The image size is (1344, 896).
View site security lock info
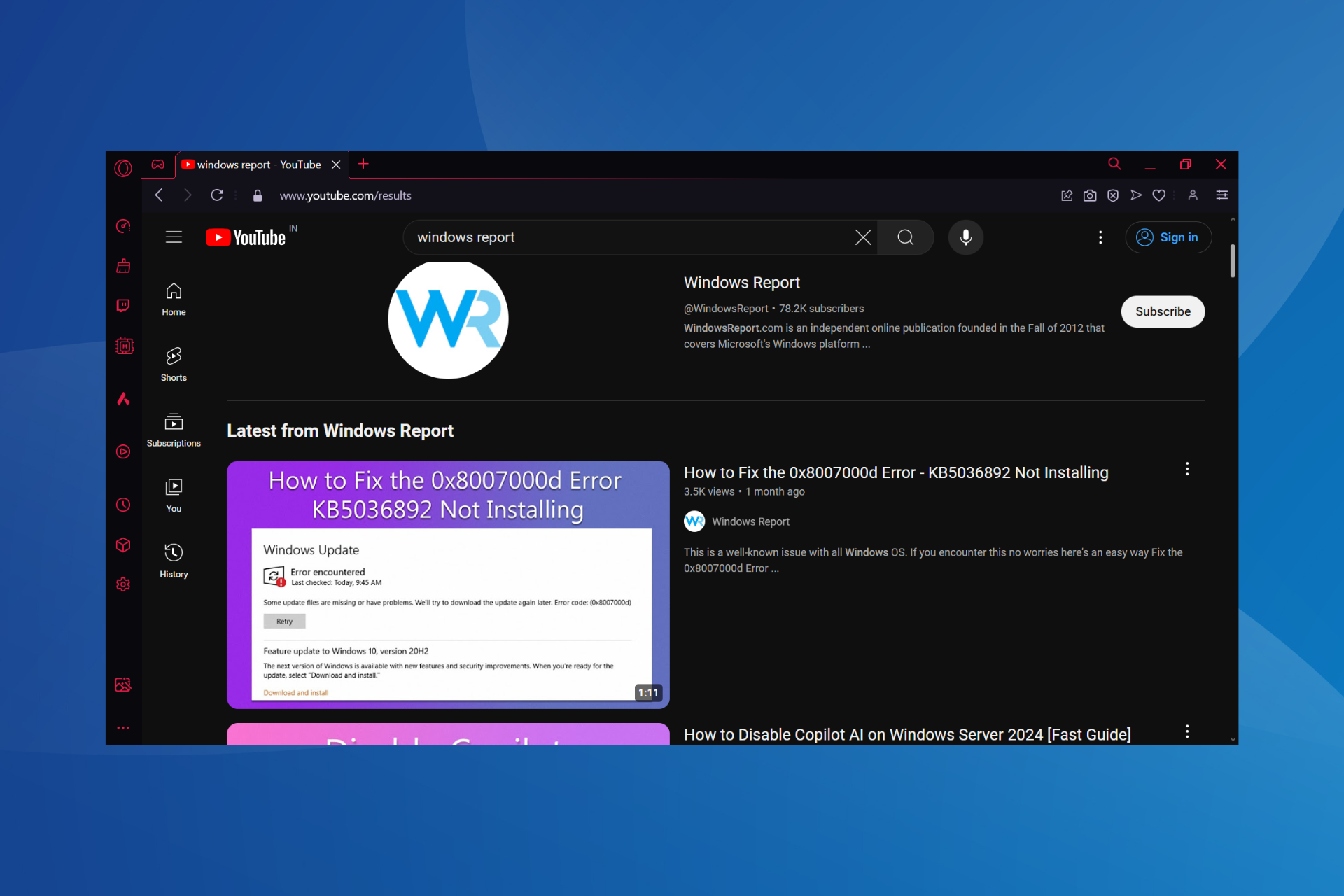pos(258,195)
